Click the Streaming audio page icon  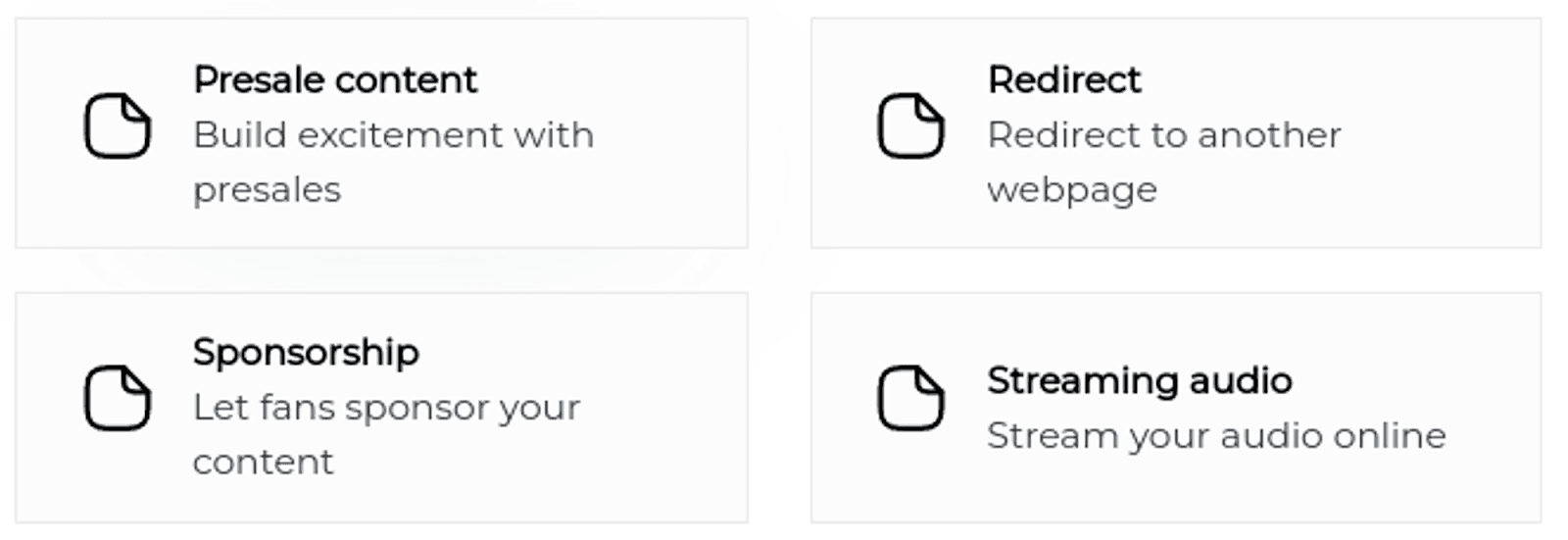[x=910, y=398]
